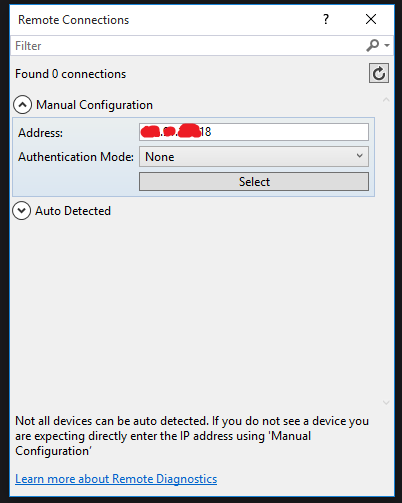Close the Remote Connections dialog

tap(371, 19)
